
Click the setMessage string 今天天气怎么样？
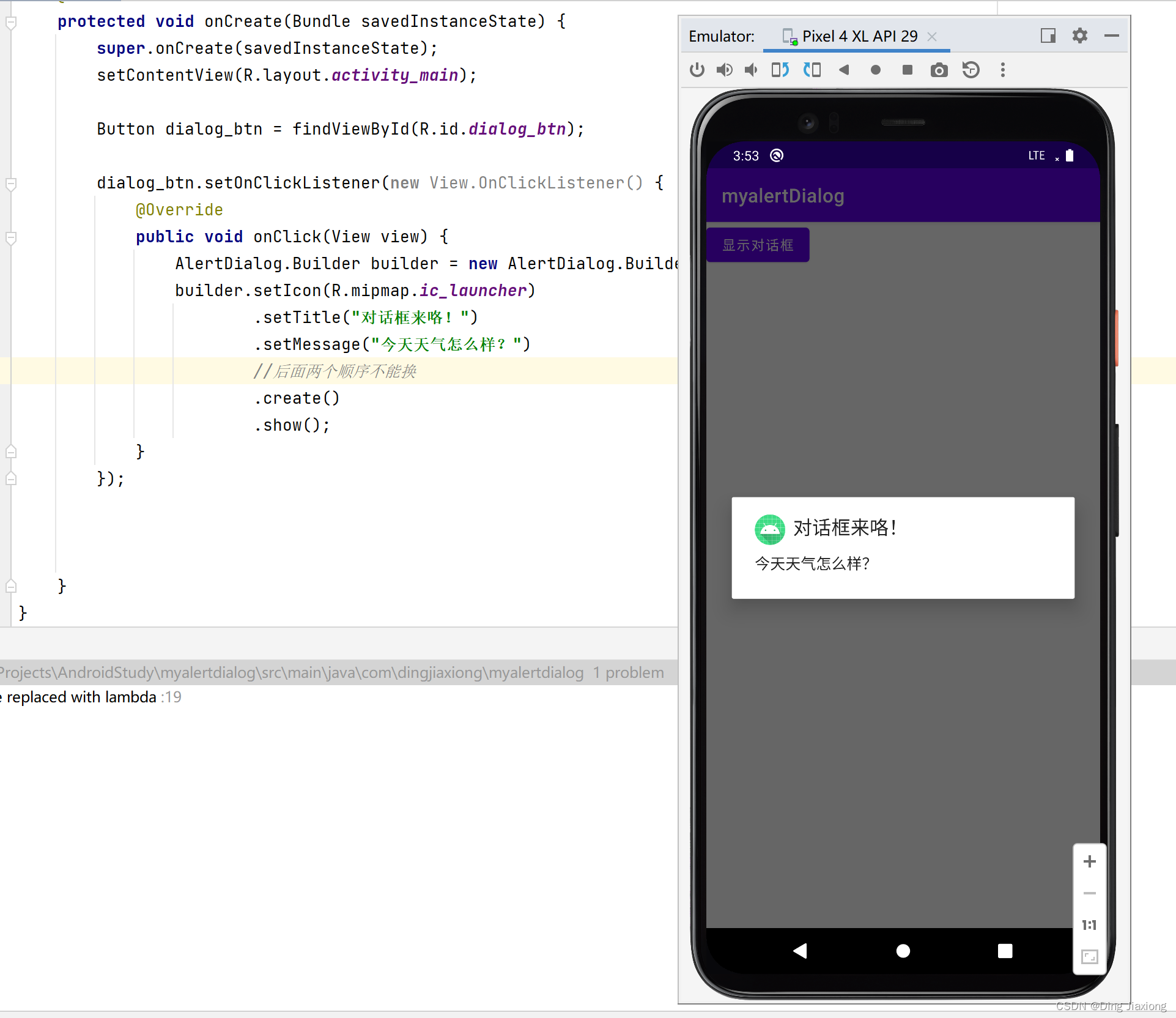point(446,344)
